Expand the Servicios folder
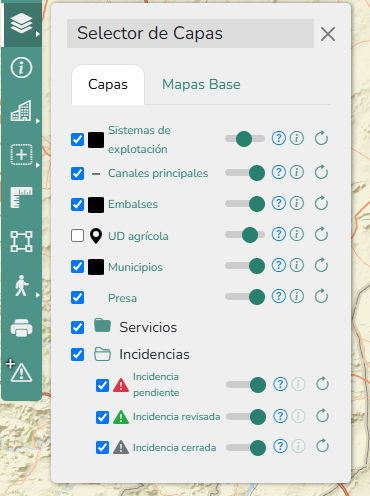Image resolution: width=370 pixels, height=496 pixels. (x=102, y=325)
